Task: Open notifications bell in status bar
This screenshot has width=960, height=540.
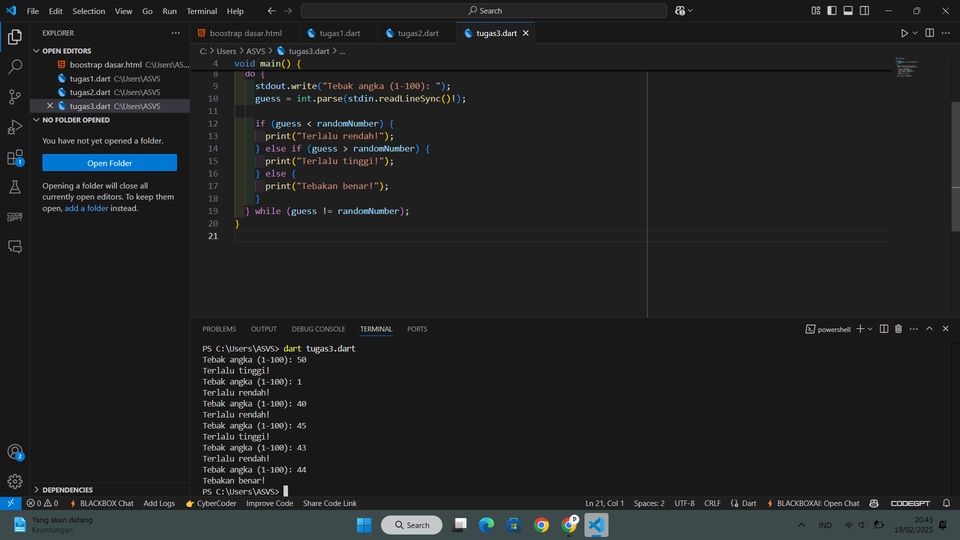Action: pyautogui.click(x=946, y=503)
